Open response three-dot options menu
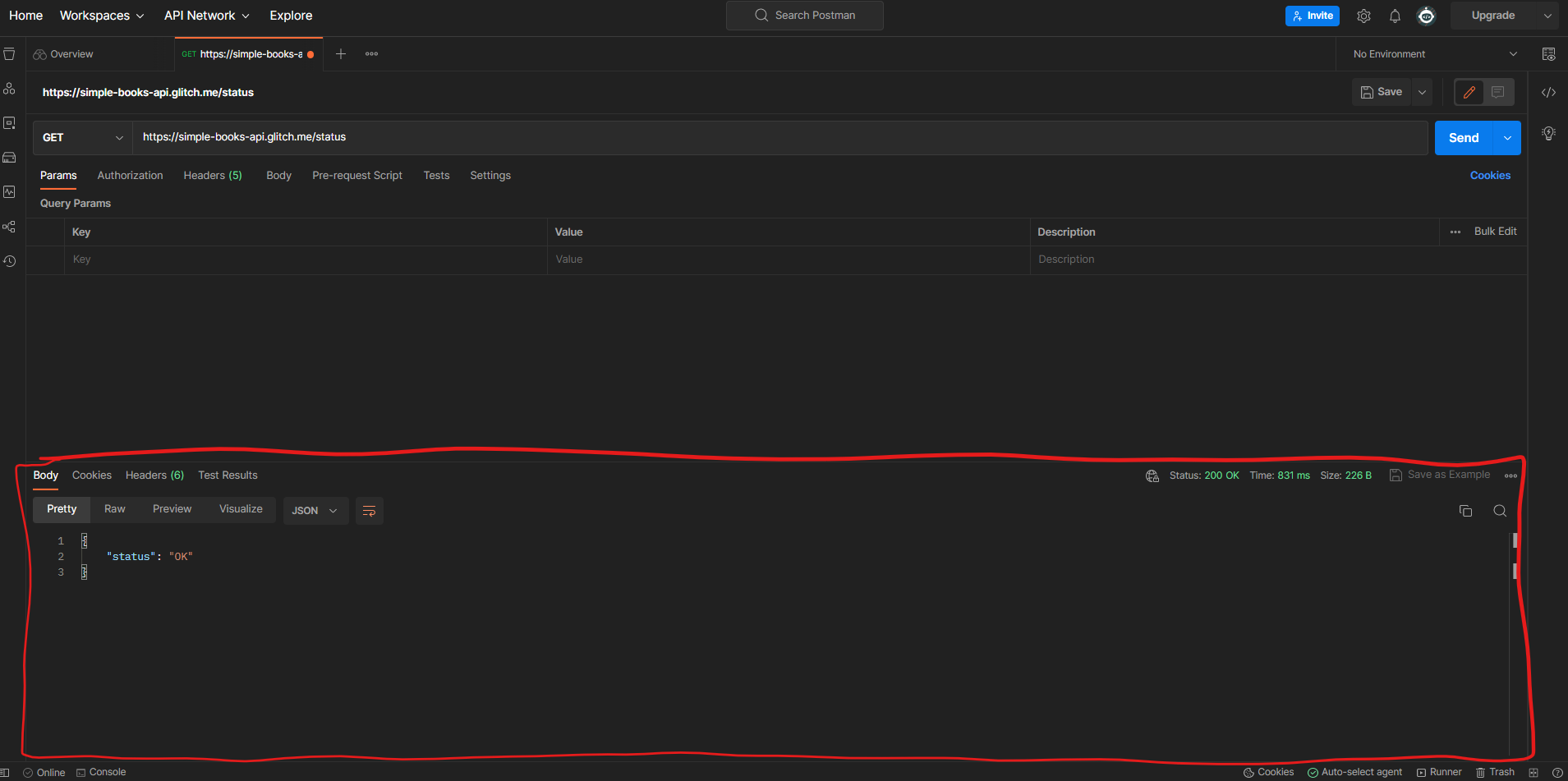Screen dimensions: 1568x781 (1511, 475)
